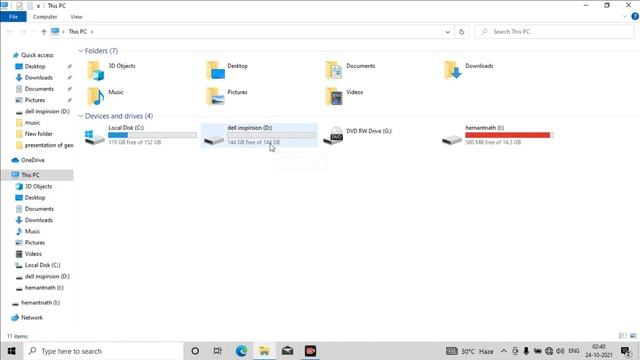Select hemantnath (I:) drive in main pane
This screenshot has height=360, width=640.
[498, 135]
